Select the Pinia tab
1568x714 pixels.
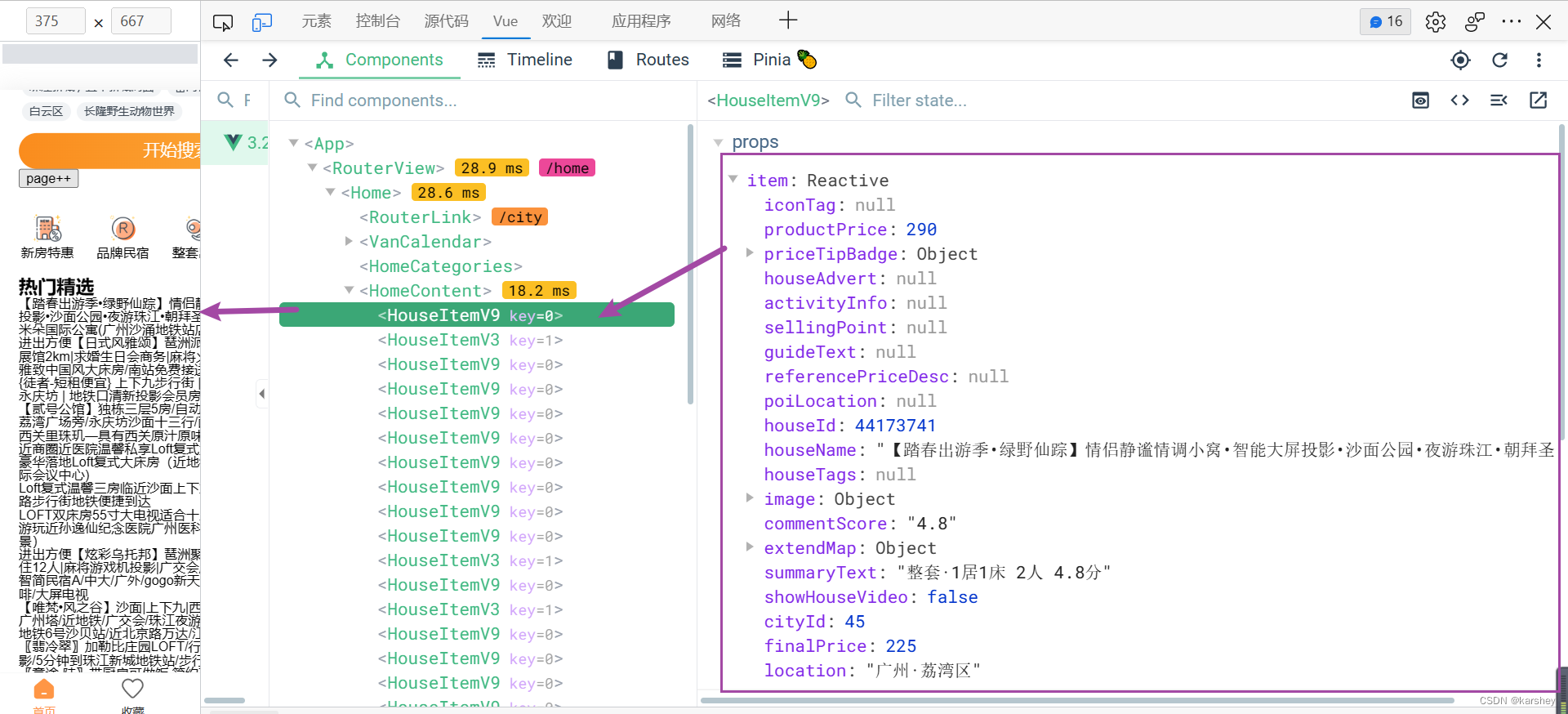(768, 60)
